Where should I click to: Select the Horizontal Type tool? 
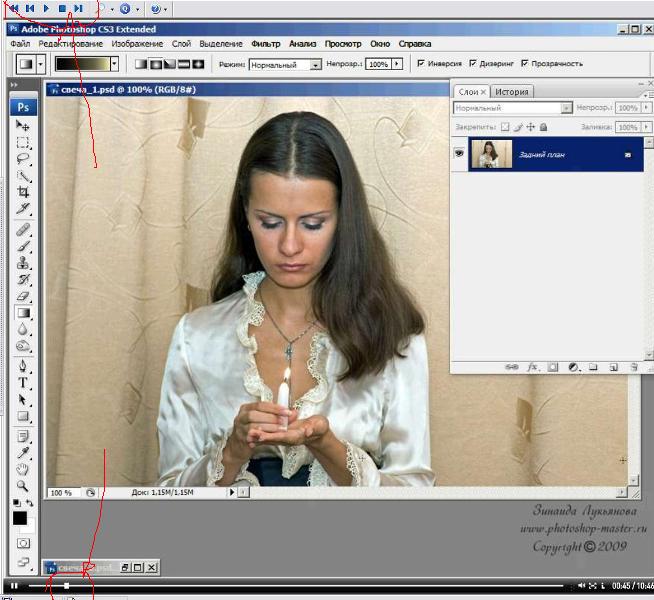pyautogui.click(x=23, y=383)
